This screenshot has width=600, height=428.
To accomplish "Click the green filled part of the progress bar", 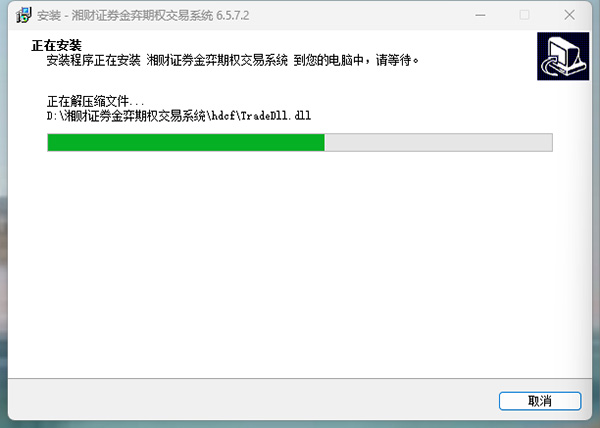I will pos(186,142).
